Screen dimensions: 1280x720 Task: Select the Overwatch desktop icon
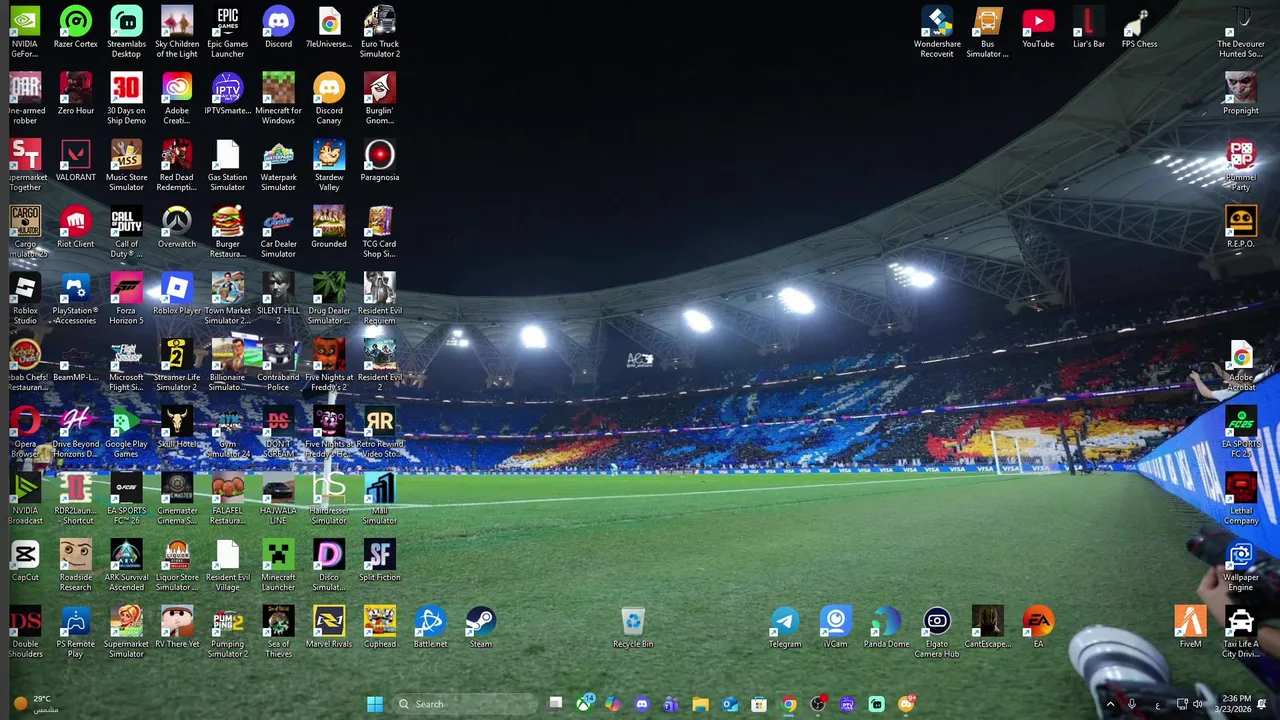click(x=177, y=229)
